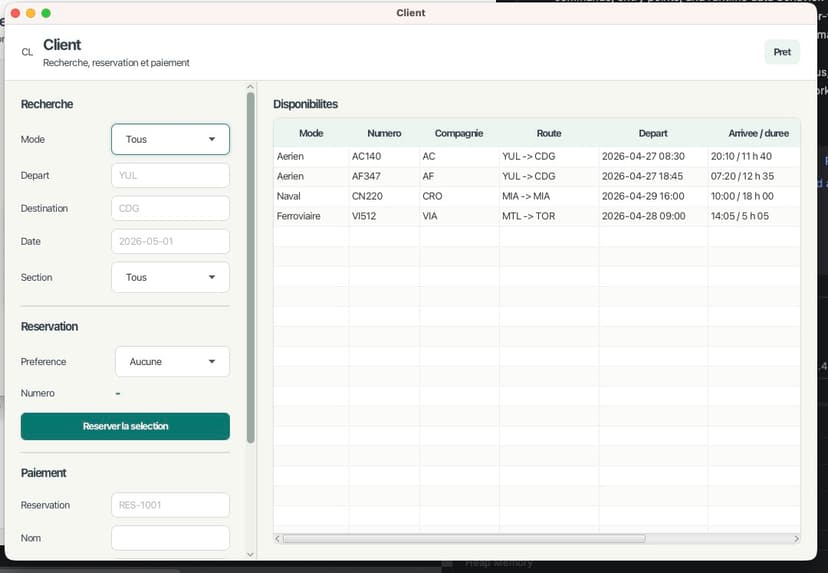This screenshot has width=828, height=573.
Task: Click the CL icon beside Client title
Action: click(27, 52)
